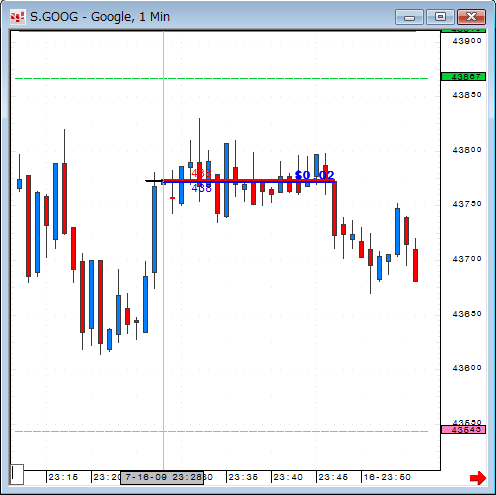Click the blue 438 exit price label
This screenshot has width=496, height=495.
pyautogui.click(x=201, y=188)
